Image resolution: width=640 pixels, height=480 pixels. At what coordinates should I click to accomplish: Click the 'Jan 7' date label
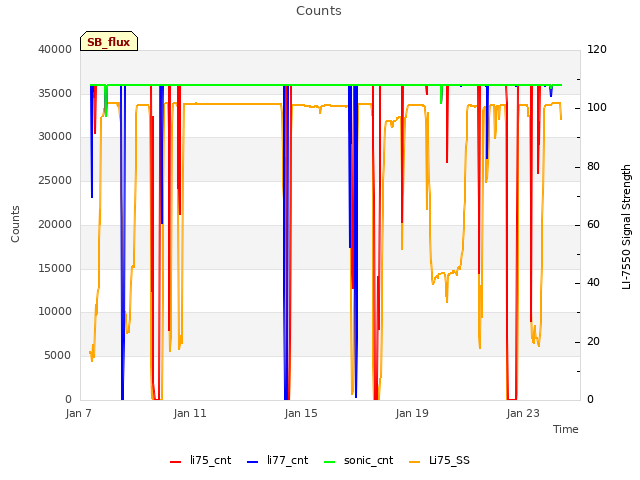click(78, 413)
